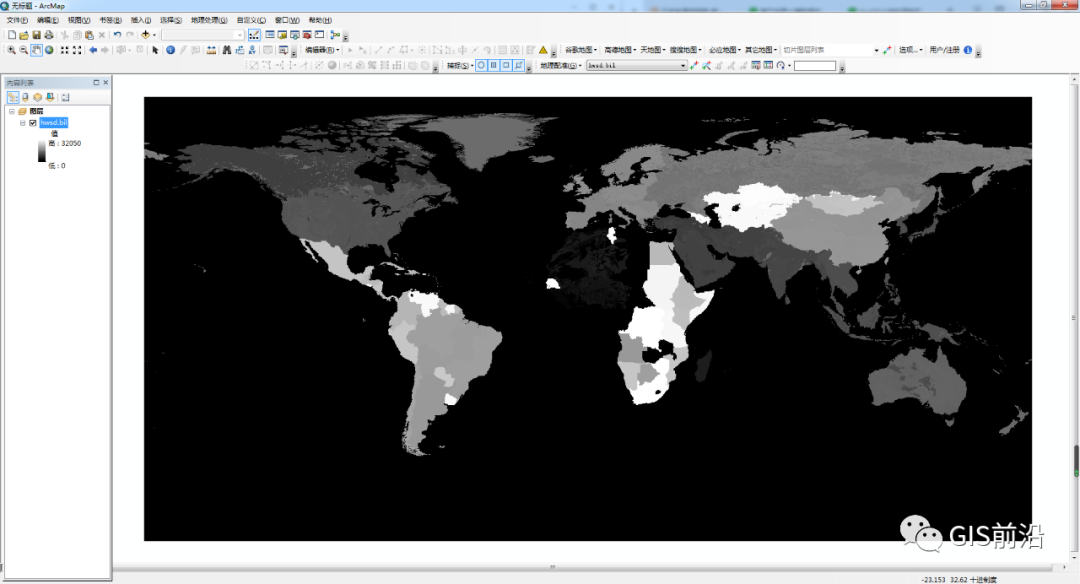
Task: List by drawing order in table of contents
Action: (x=12, y=97)
